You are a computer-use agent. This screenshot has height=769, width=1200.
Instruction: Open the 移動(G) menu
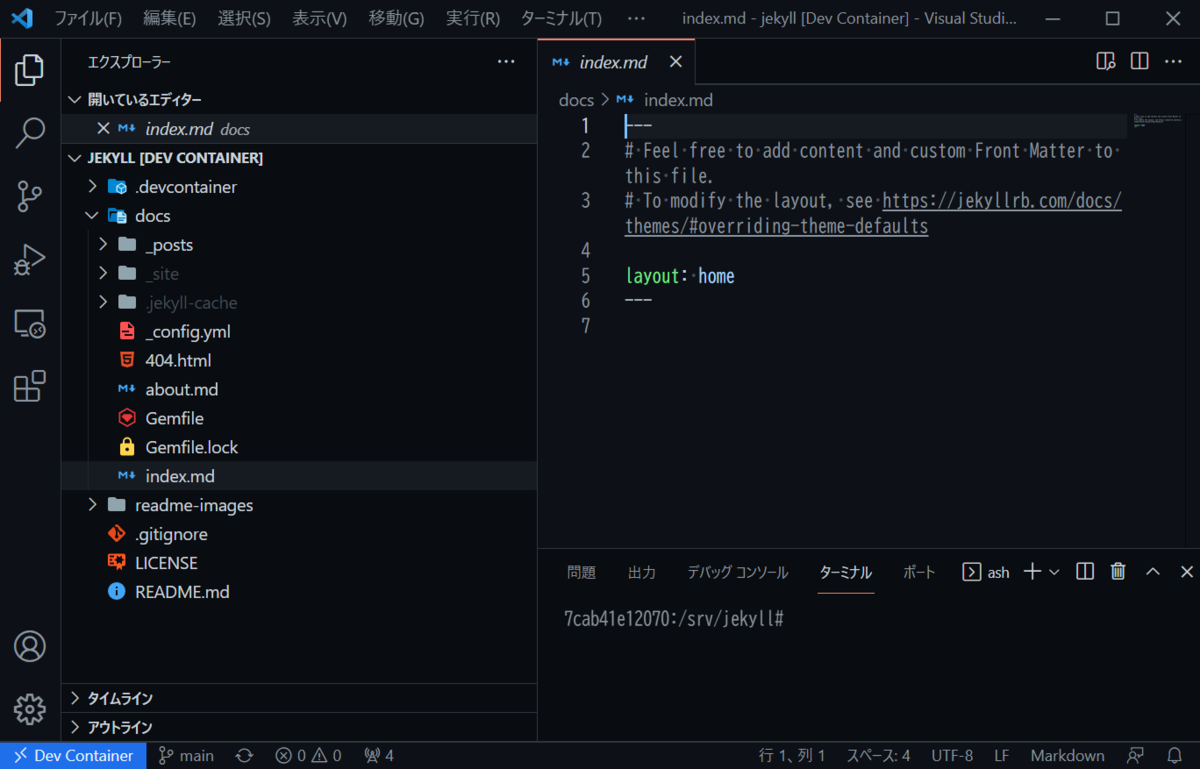396,19
